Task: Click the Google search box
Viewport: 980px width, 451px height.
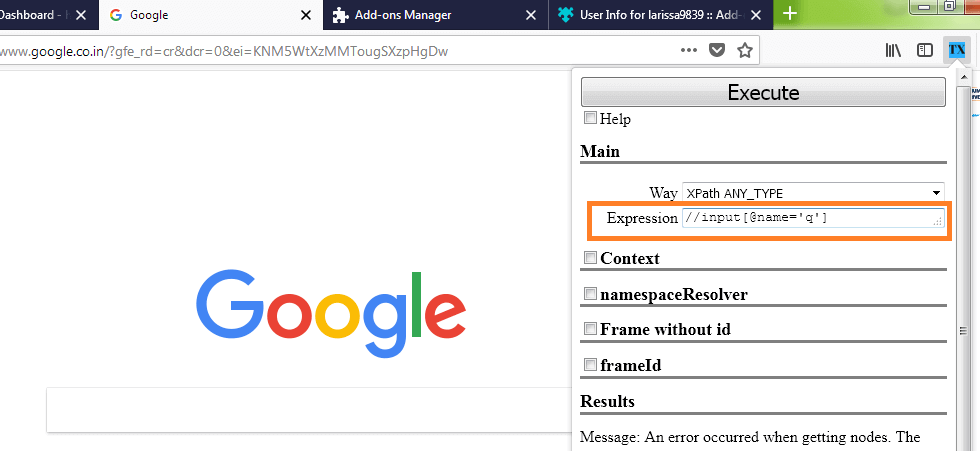Action: tap(309, 410)
